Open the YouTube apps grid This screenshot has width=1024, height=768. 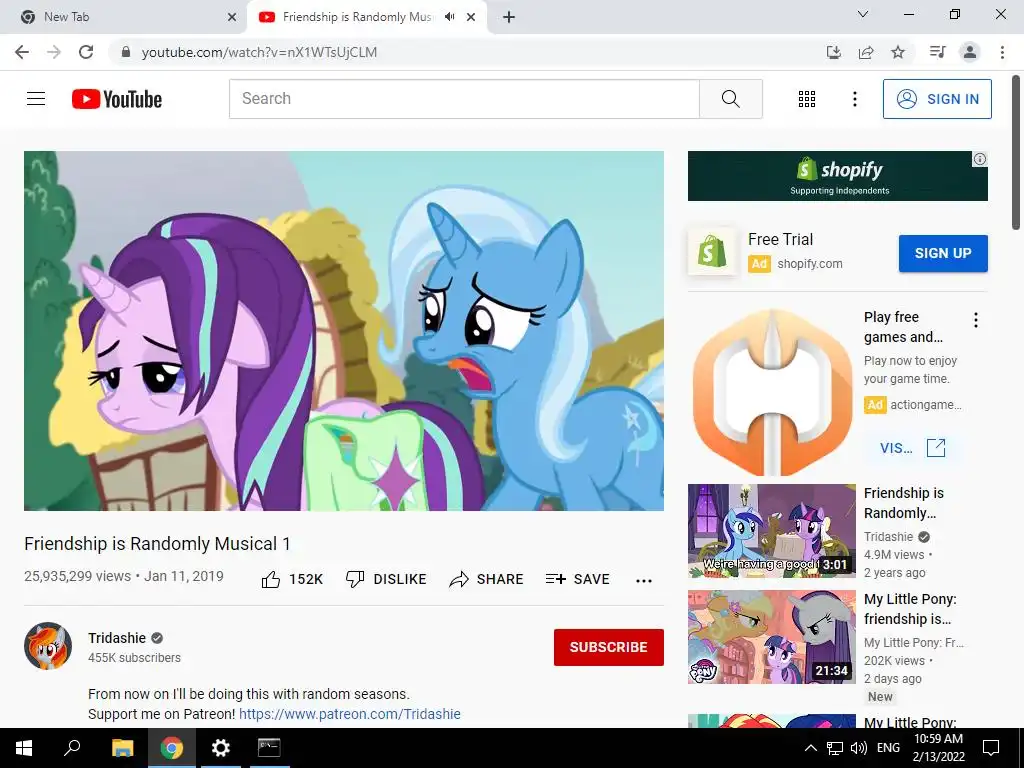point(807,99)
